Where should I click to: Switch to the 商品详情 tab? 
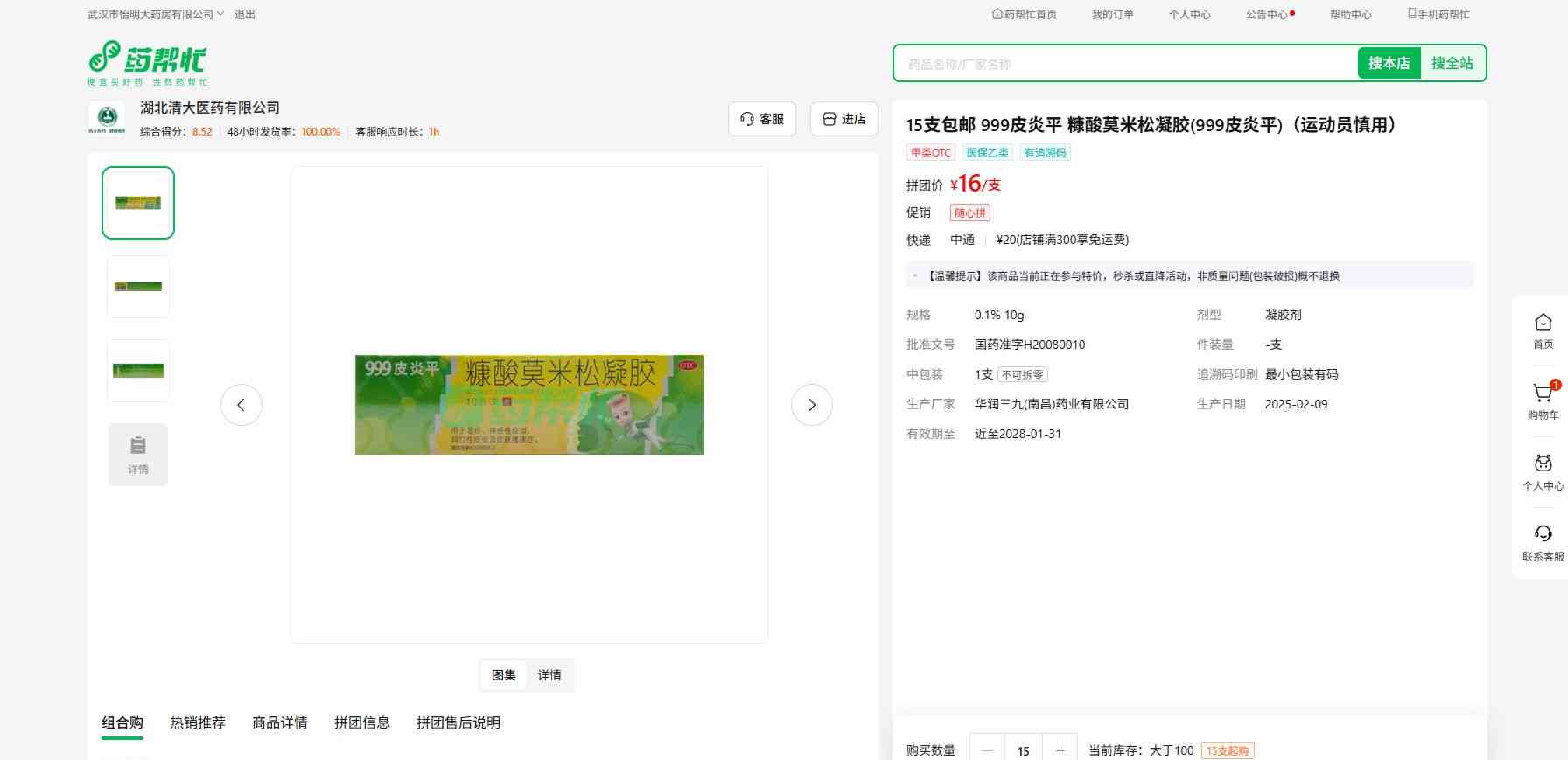point(280,722)
